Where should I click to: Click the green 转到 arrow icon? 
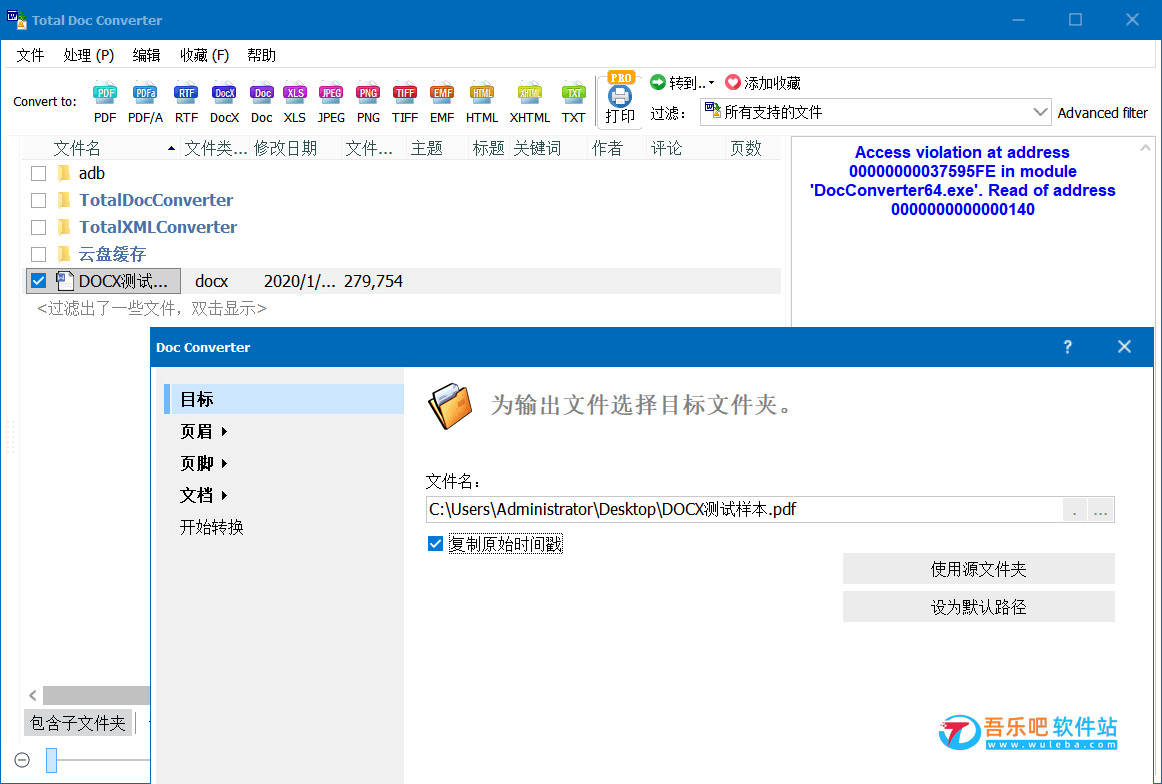(x=657, y=82)
